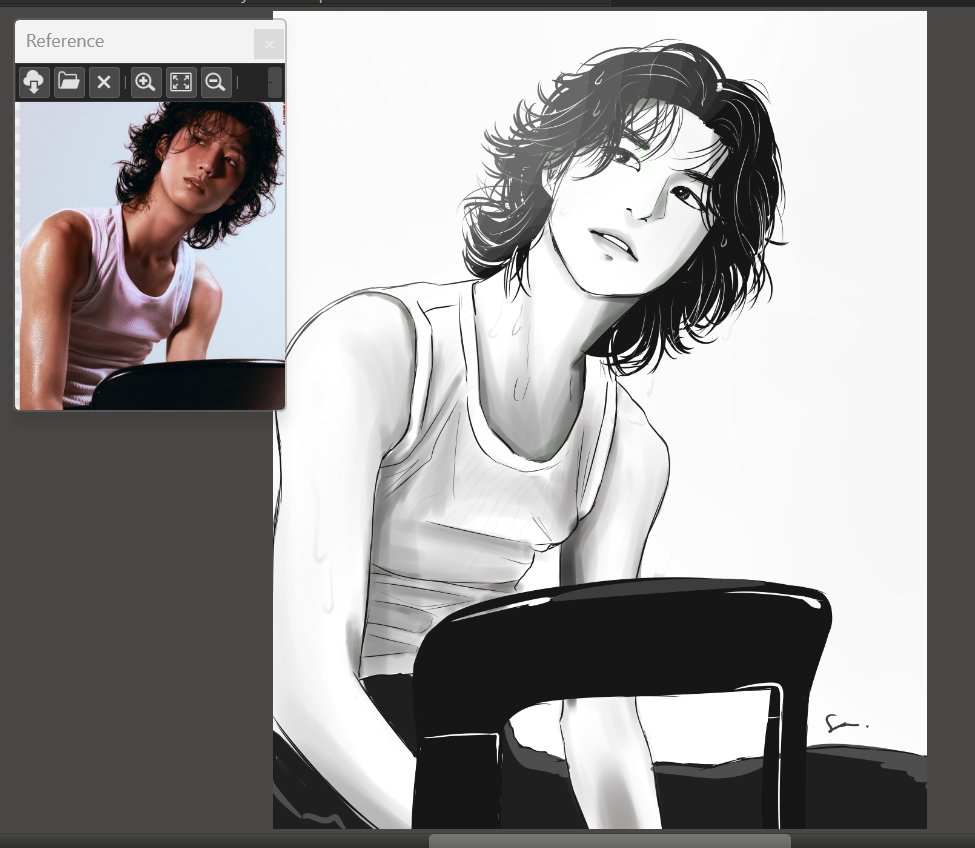Expand the collapsed options at toolbar's right edge
This screenshot has width=975, height=848.
click(274, 82)
